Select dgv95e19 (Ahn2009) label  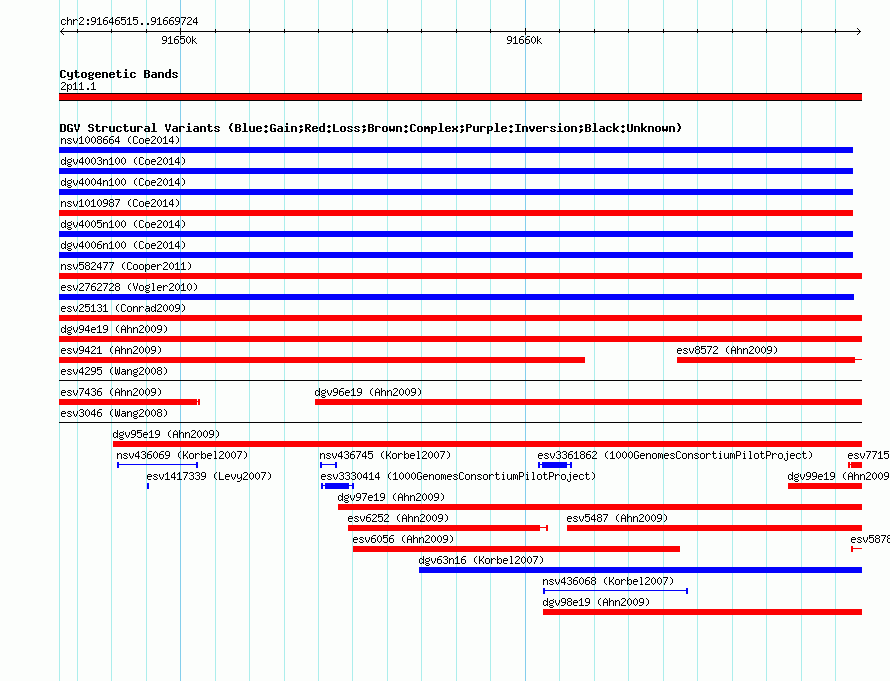[x=166, y=434]
